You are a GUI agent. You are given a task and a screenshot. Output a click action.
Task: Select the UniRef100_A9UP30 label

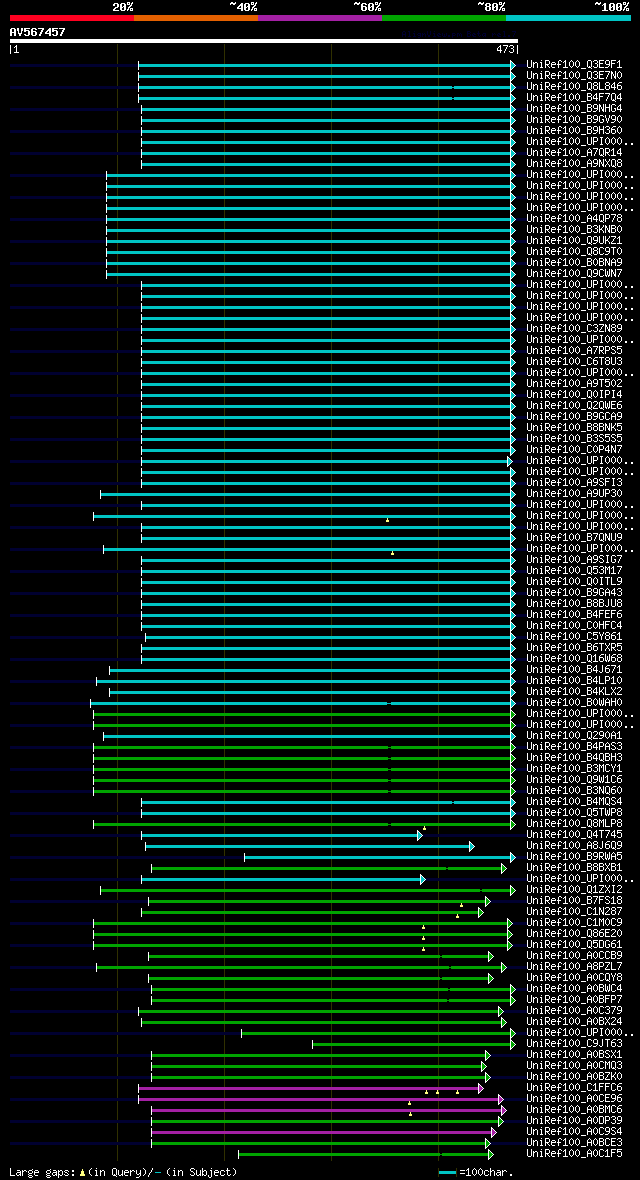[574, 494]
